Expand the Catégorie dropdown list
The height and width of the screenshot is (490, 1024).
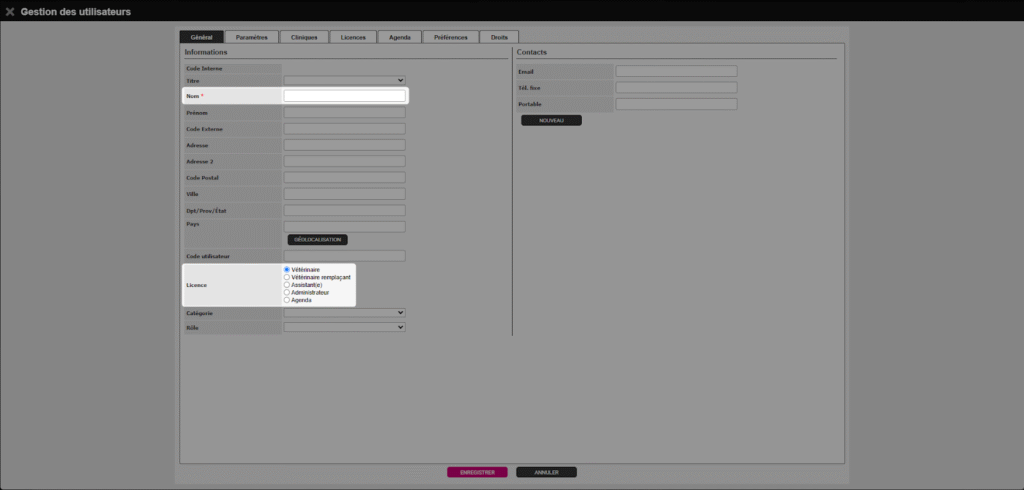[344, 313]
